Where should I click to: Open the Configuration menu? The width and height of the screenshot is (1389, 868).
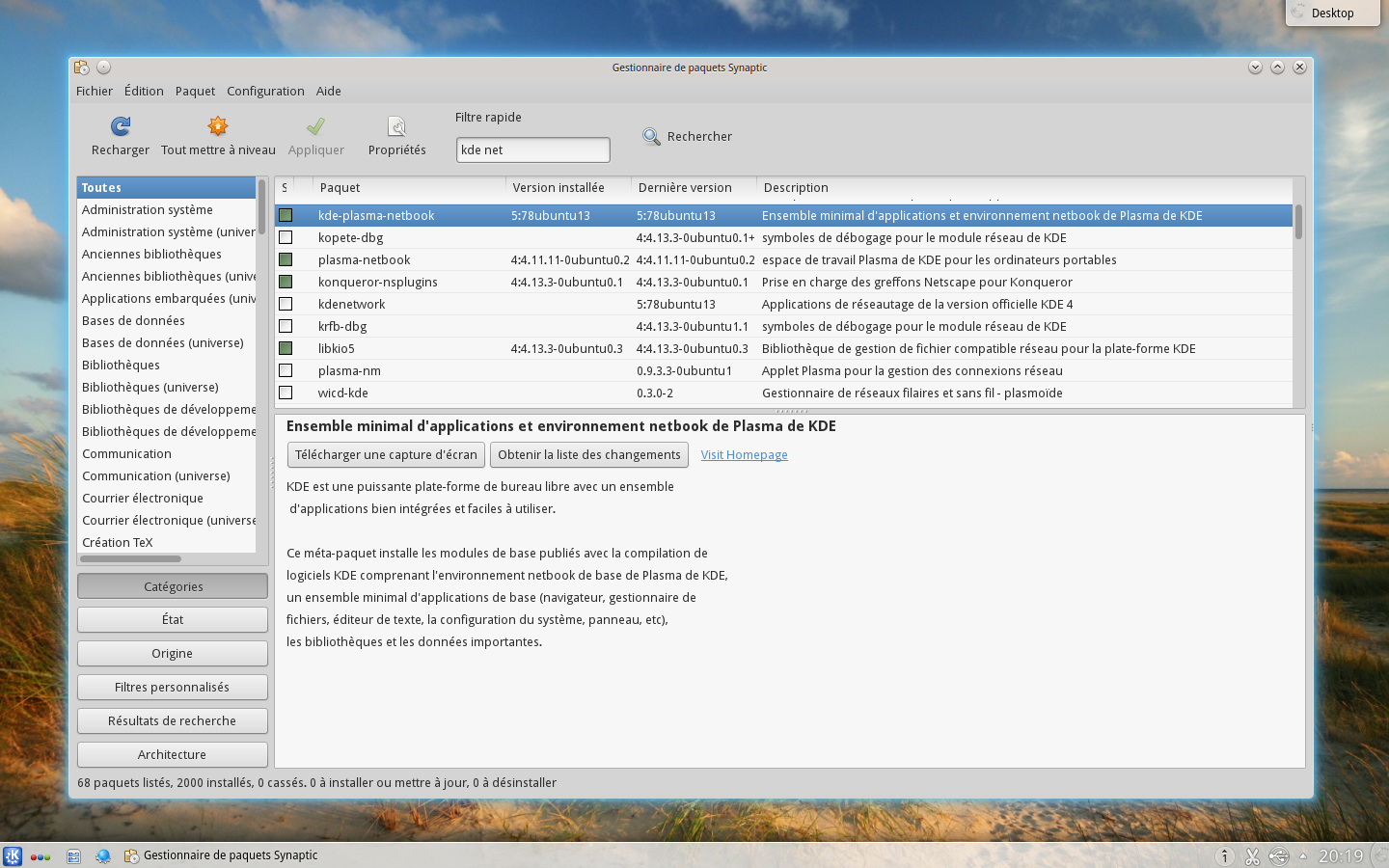point(265,91)
